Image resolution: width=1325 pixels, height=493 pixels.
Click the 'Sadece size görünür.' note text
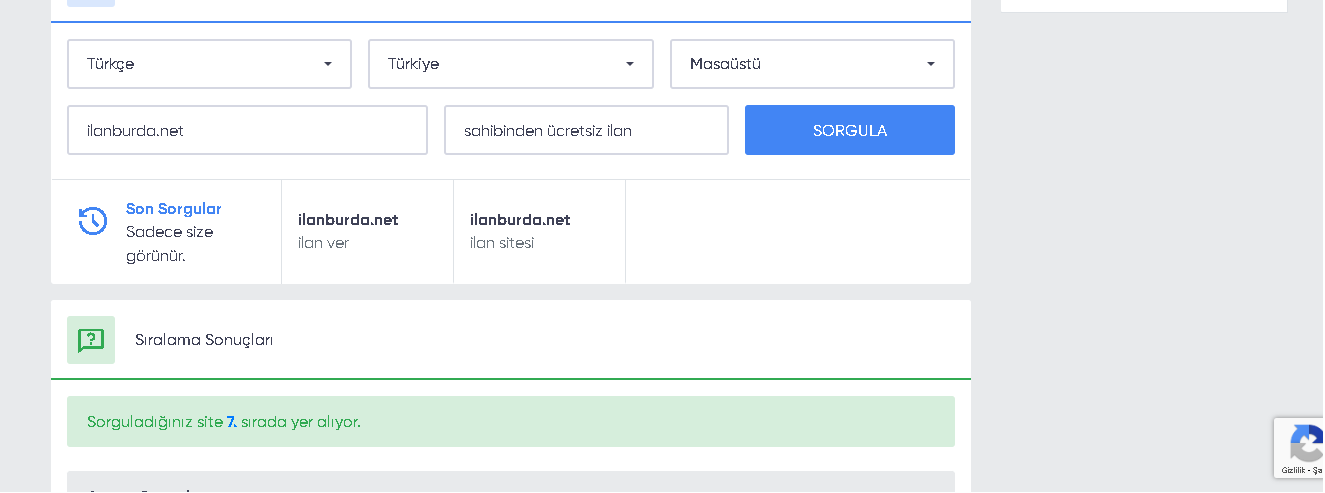[x=170, y=244]
